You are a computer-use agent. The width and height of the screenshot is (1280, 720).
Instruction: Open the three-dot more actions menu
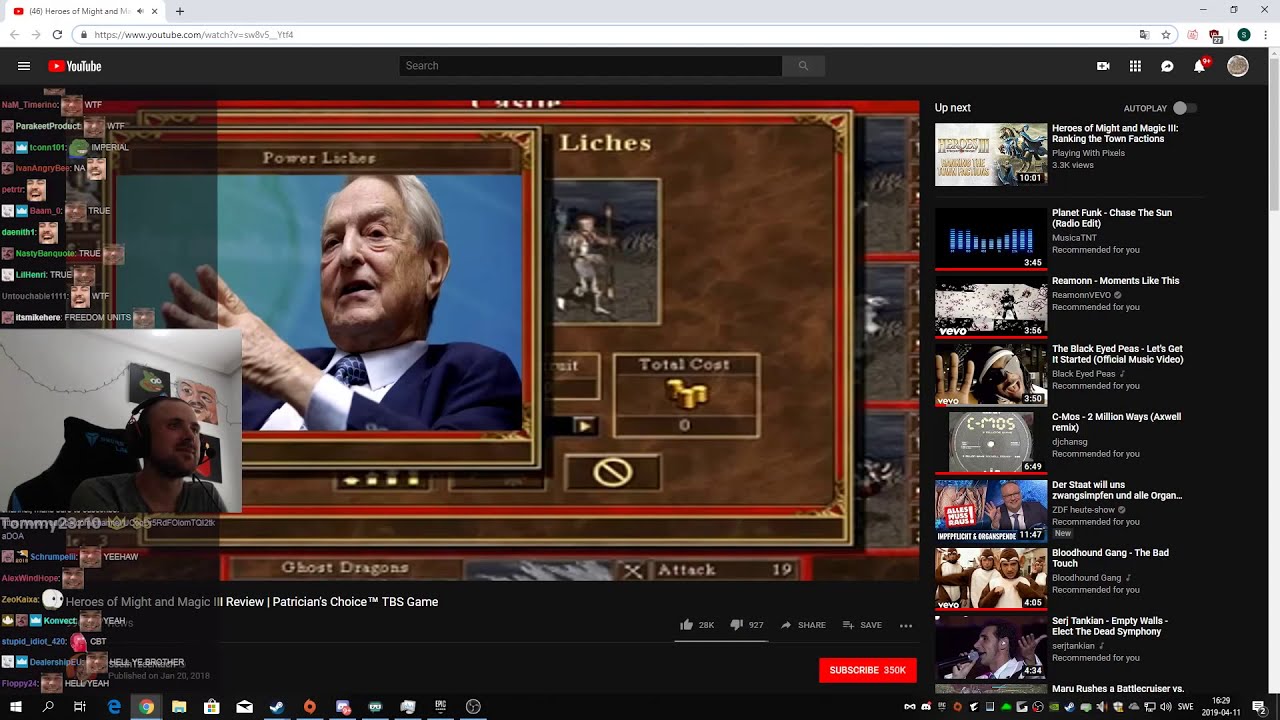pyautogui.click(x=906, y=625)
